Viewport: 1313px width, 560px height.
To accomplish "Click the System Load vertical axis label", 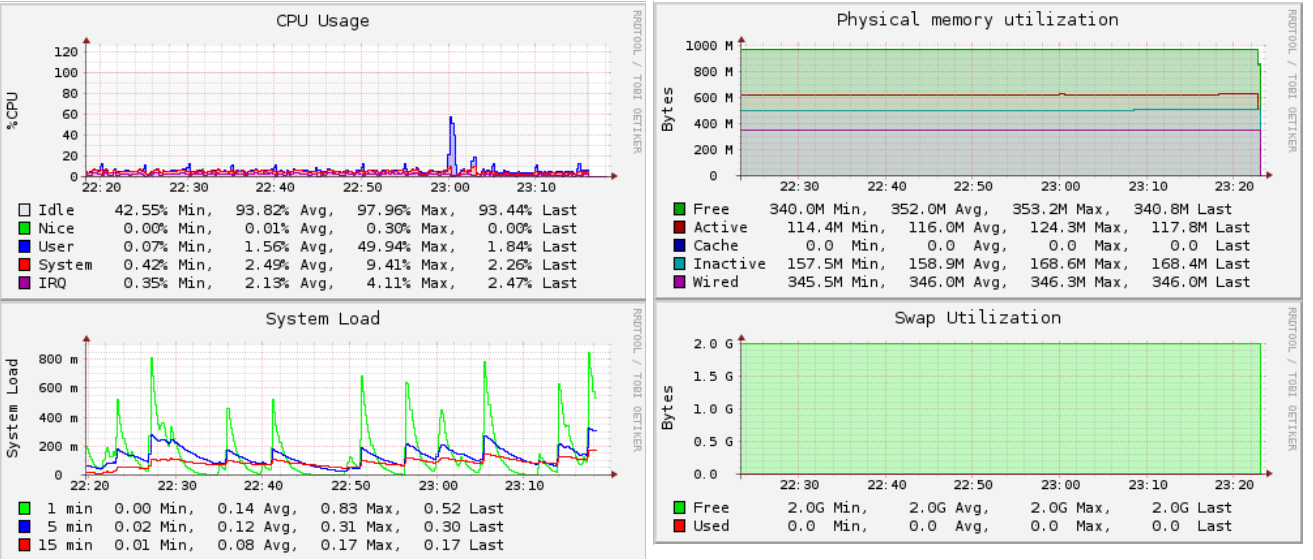I will pos(13,409).
